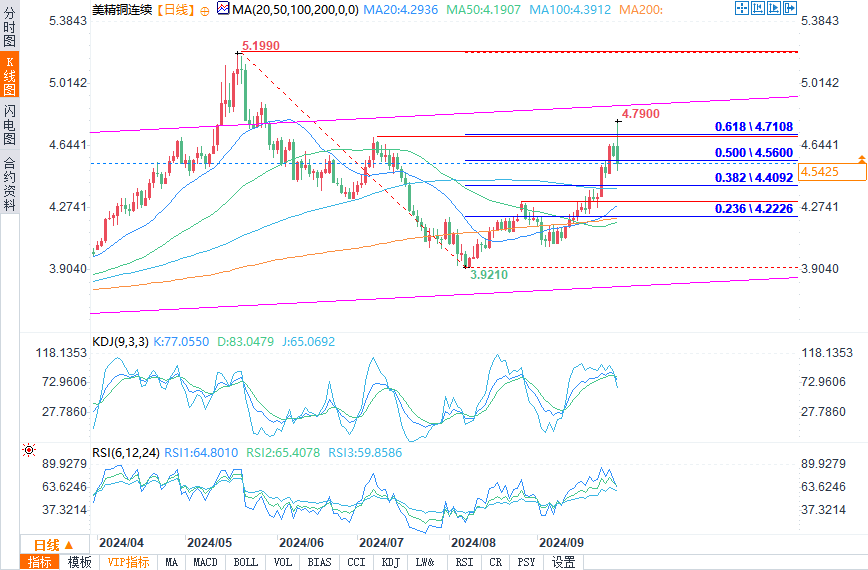Click the KDJ(9,3,3) panel label
Image resolution: width=868 pixels, height=570 pixels.
120,341
